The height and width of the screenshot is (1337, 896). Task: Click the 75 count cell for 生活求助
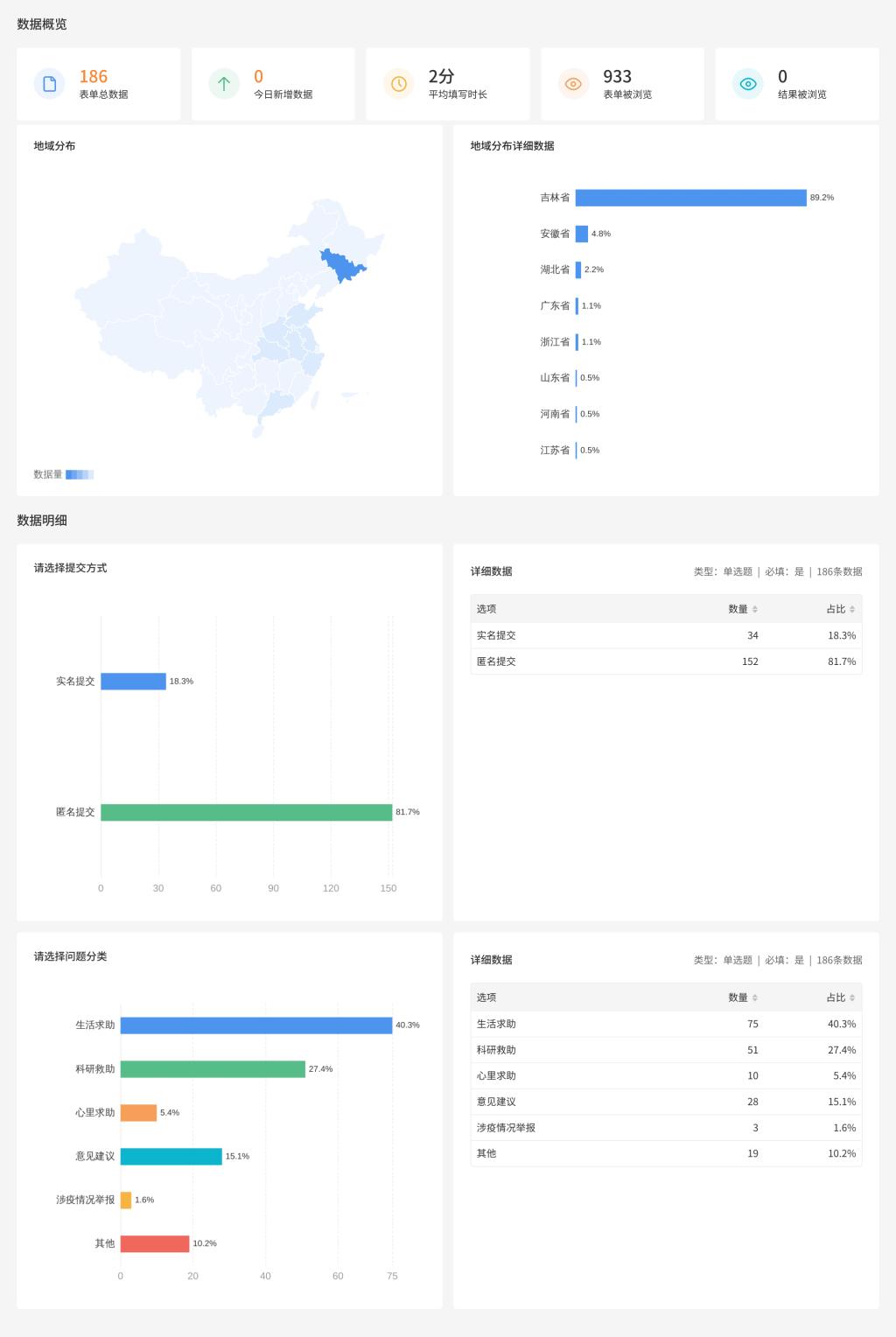tap(752, 1024)
